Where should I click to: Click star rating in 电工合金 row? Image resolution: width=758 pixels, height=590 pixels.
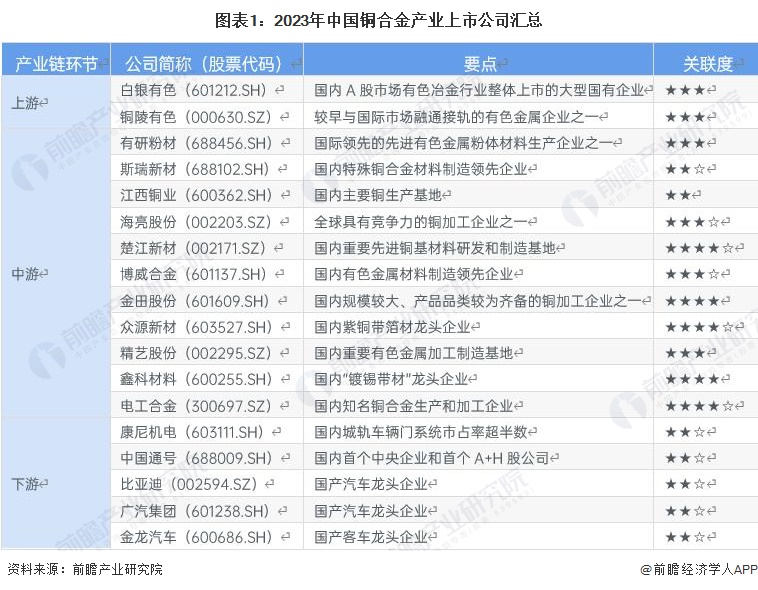coord(700,406)
